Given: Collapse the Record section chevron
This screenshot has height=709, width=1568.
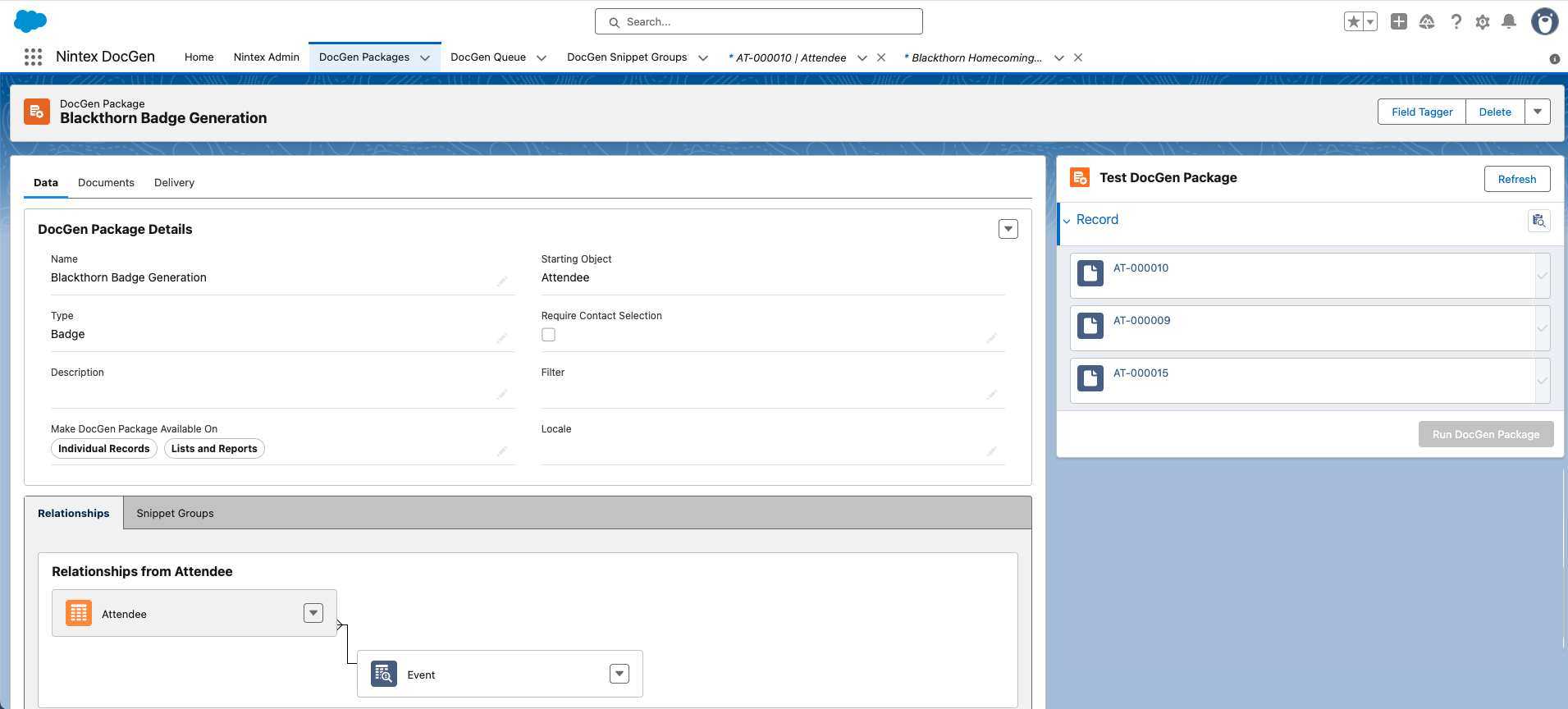Looking at the screenshot, I should click(1067, 221).
